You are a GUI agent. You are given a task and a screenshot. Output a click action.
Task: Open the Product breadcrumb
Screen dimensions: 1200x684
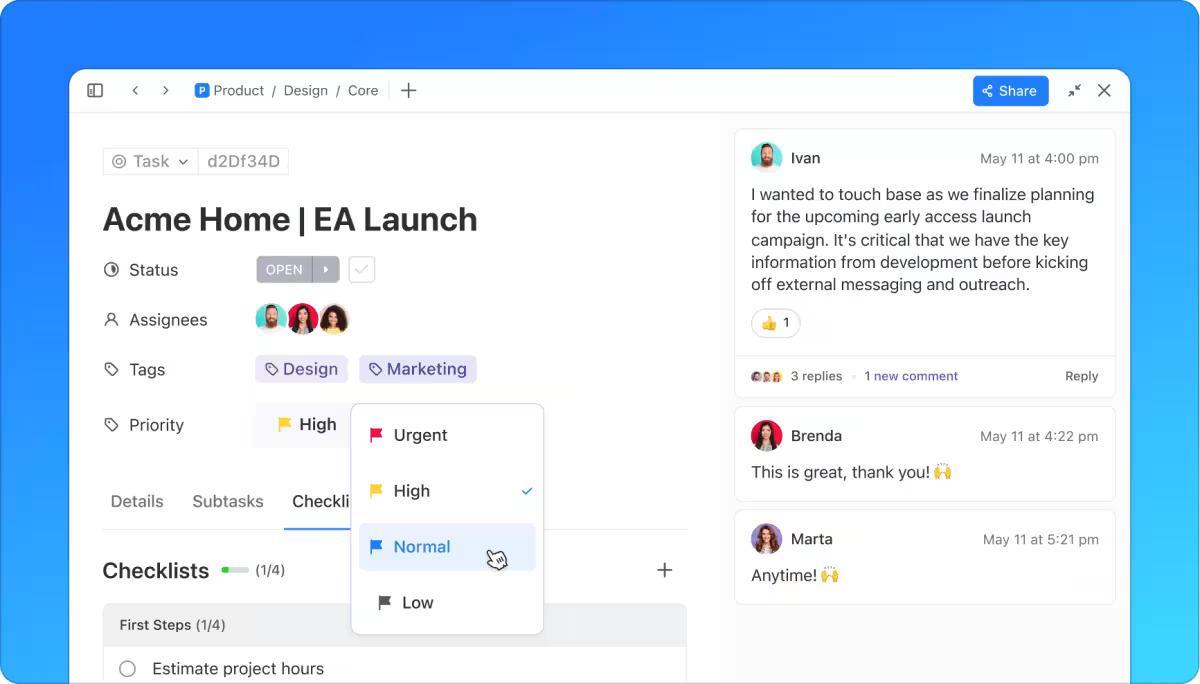click(239, 90)
